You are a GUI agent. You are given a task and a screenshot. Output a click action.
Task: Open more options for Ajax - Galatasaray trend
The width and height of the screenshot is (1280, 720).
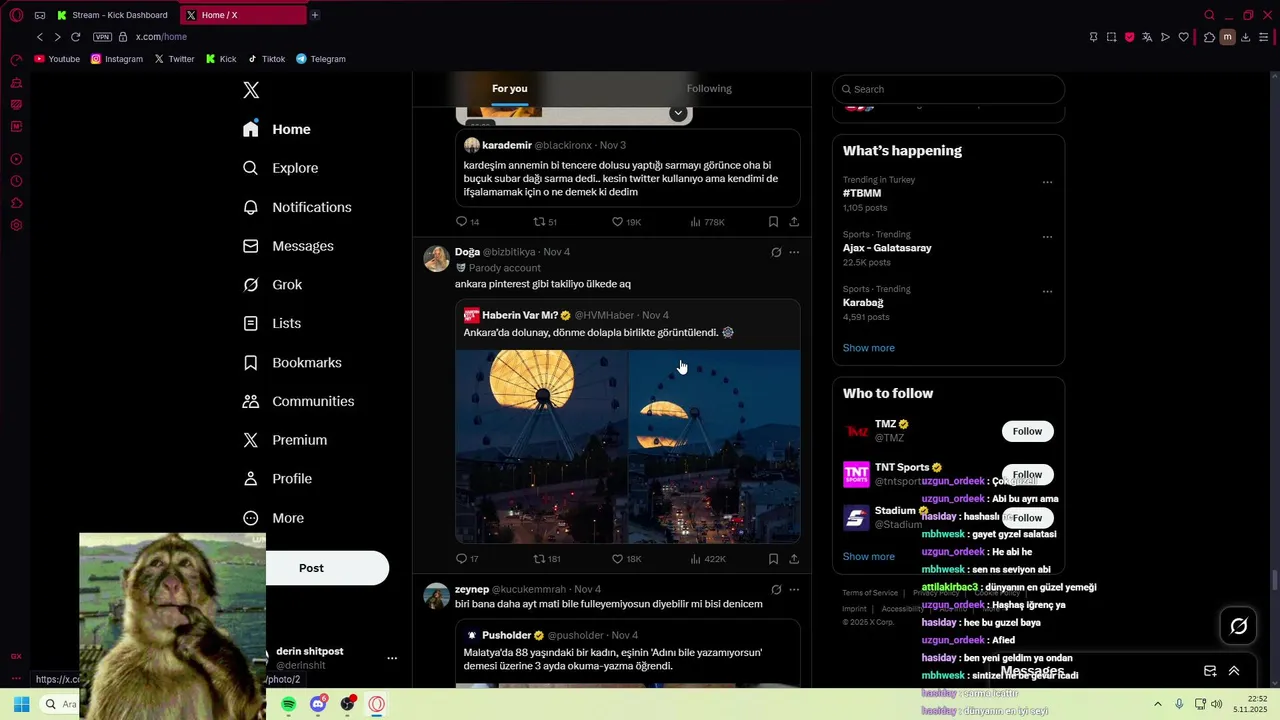(x=1047, y=237)
